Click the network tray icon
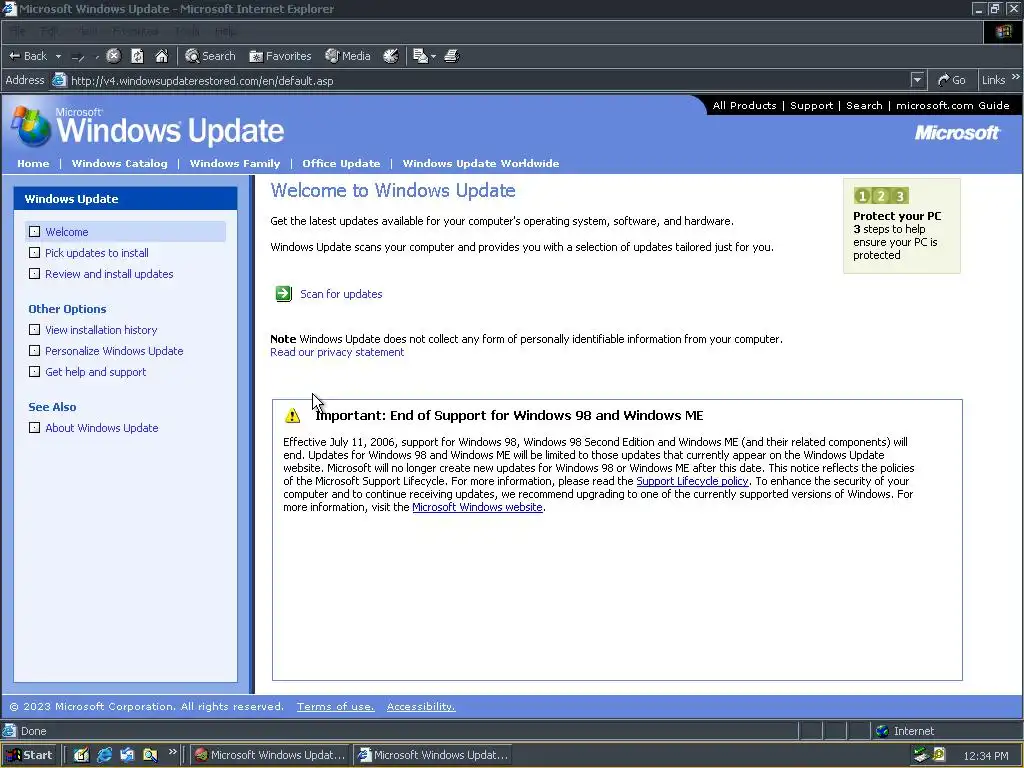Image resolution: width=1024 pixels, height=768 pixels. tap(921, 755)
